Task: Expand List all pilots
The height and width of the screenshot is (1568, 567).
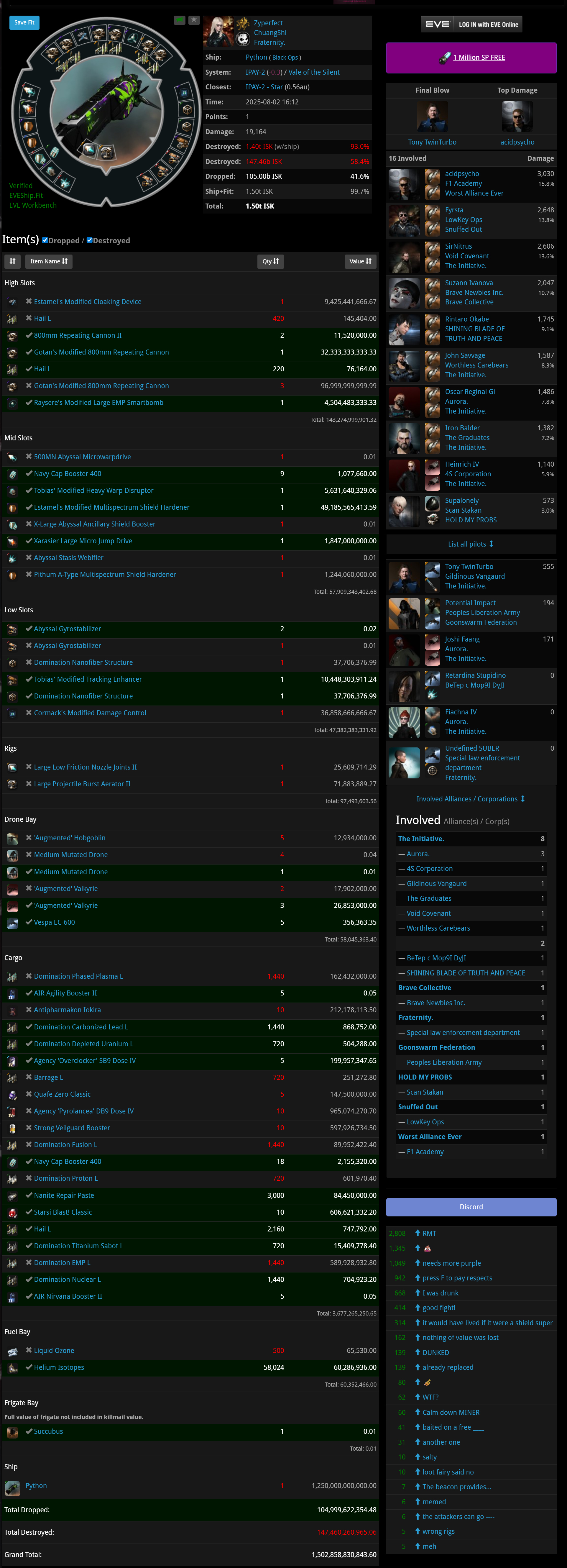Action: 471,544
